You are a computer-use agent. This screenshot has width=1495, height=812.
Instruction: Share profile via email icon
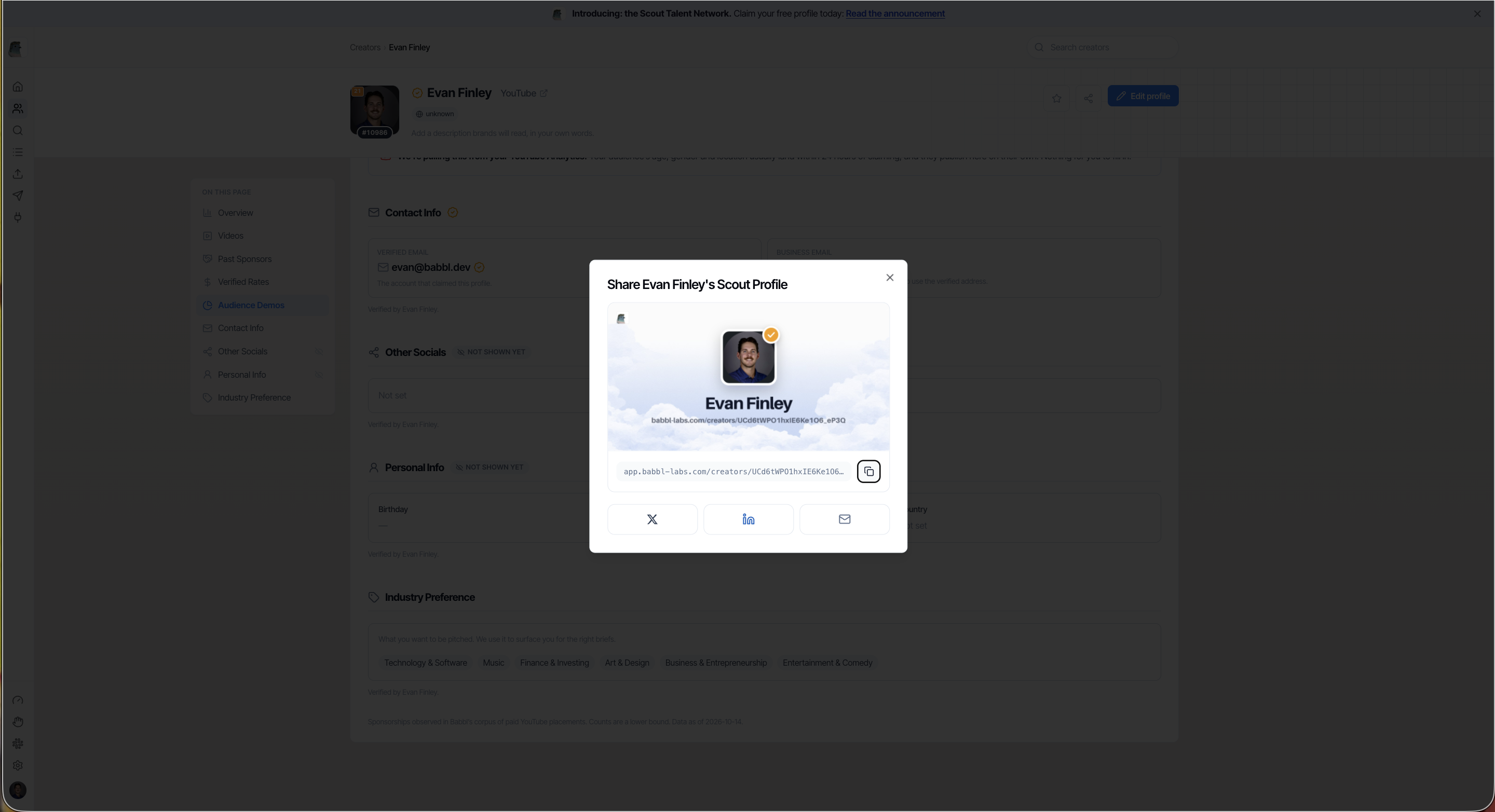(x=845, y=519)
